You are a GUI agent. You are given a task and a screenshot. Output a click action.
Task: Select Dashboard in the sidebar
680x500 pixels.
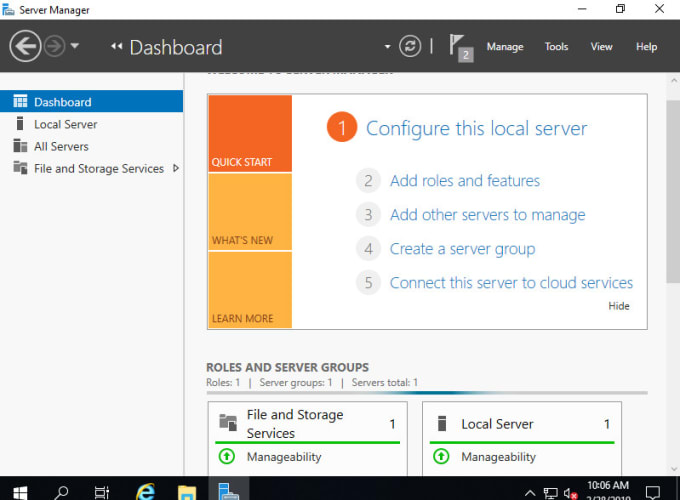pyautogui.click(x=92, y=101)
